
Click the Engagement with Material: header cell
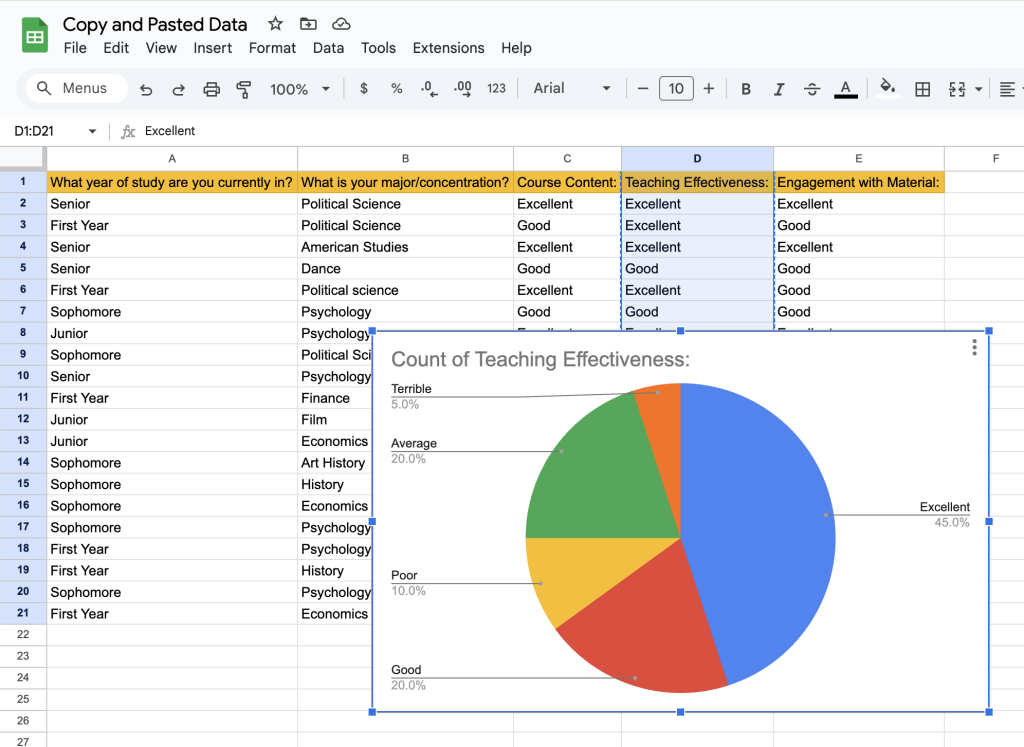[x=859, y=182]
